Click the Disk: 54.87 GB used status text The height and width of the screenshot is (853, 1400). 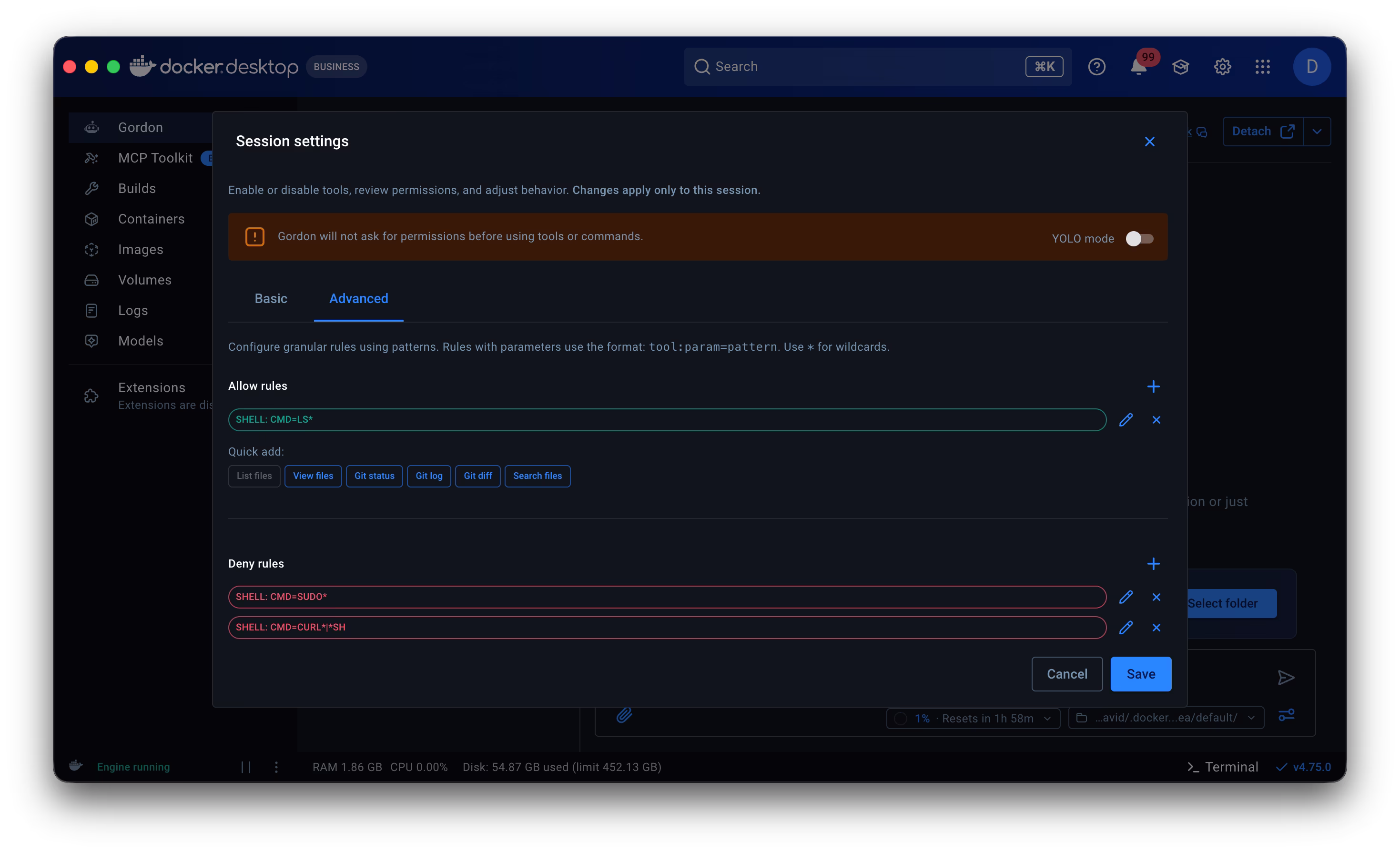pyautogui.click(x=561, y=767)
